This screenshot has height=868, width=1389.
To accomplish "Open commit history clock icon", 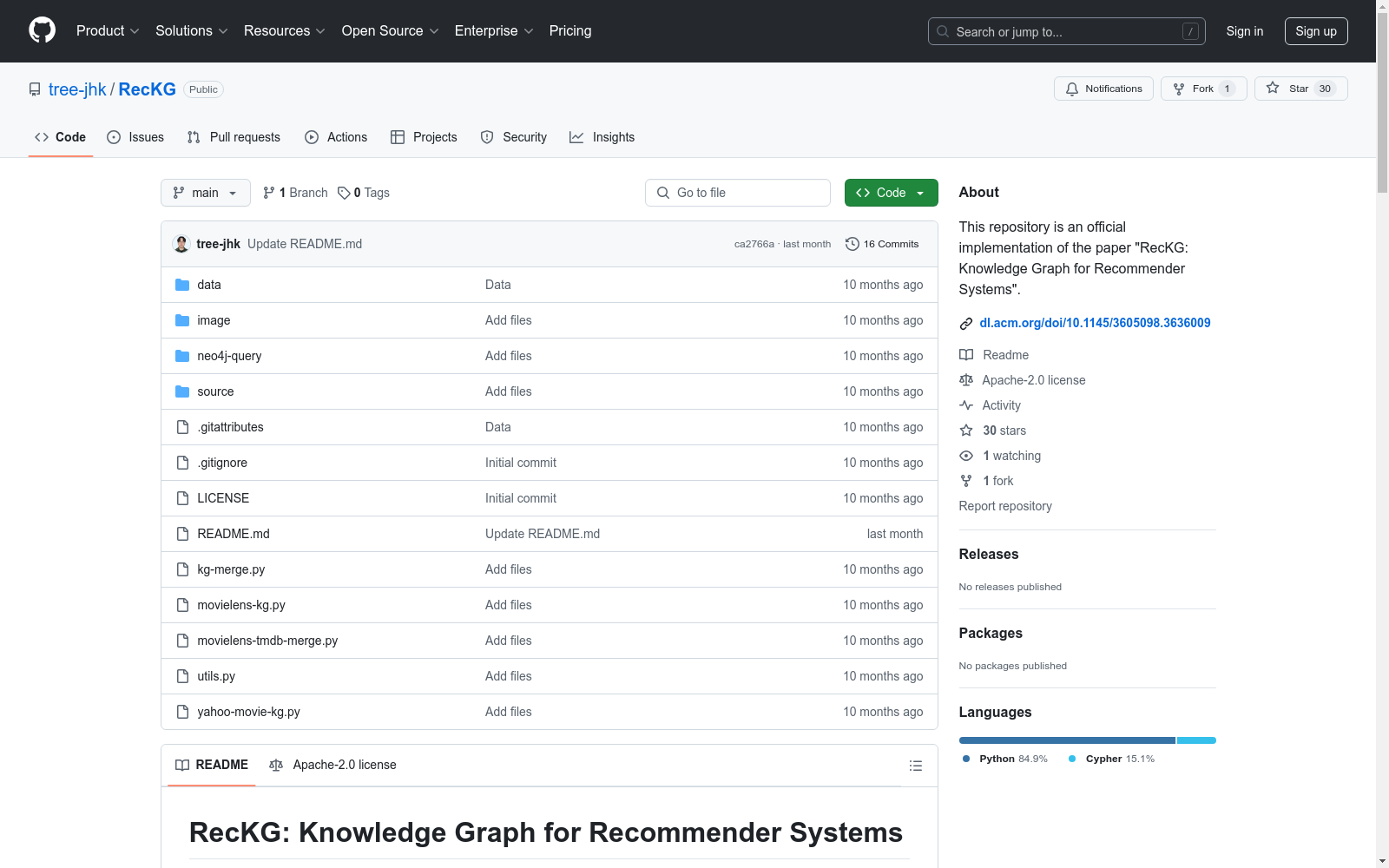I will [x=852, y=244].
